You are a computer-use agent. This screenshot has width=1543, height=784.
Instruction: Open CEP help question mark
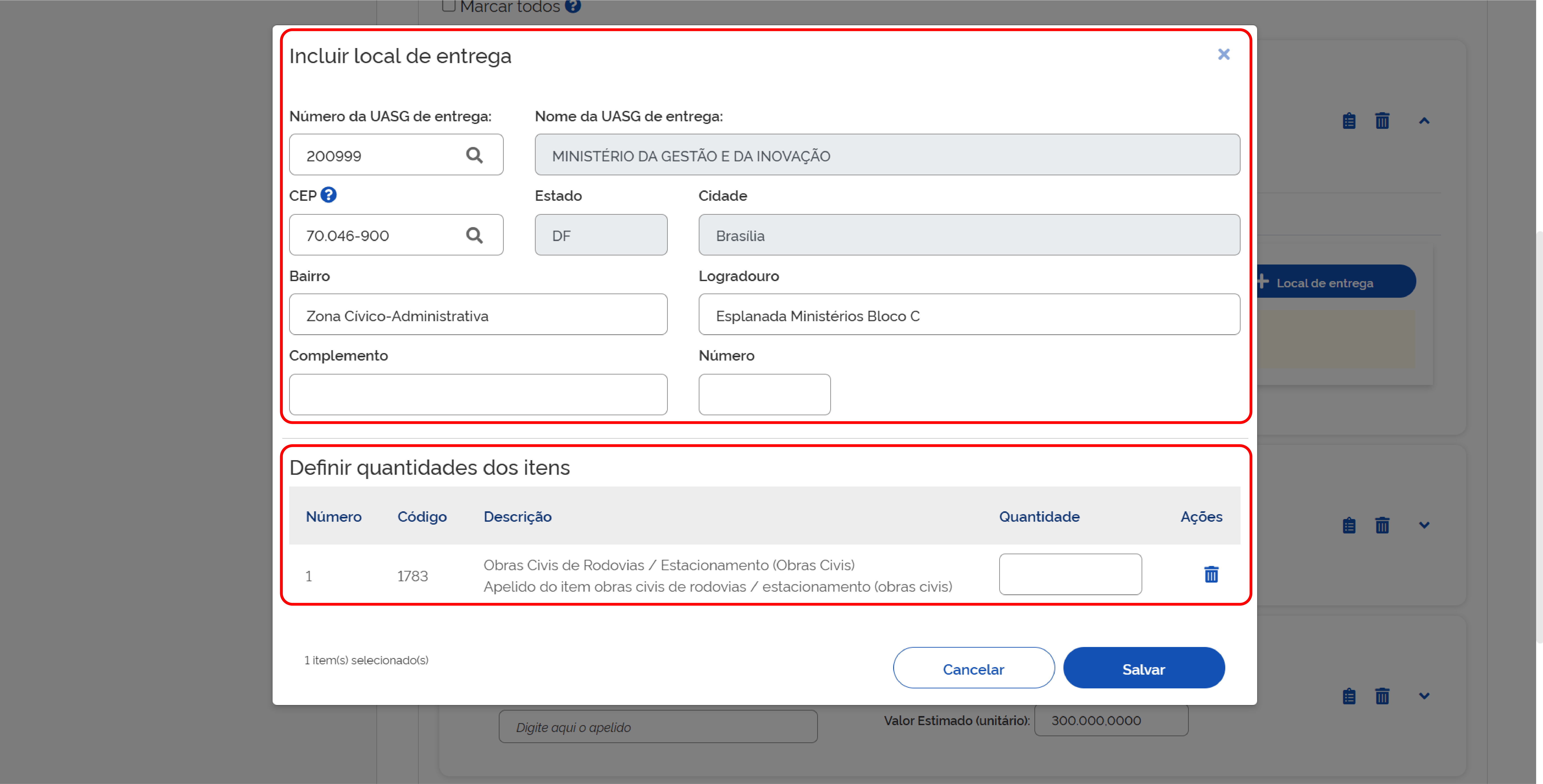click(x=328, y=195)
